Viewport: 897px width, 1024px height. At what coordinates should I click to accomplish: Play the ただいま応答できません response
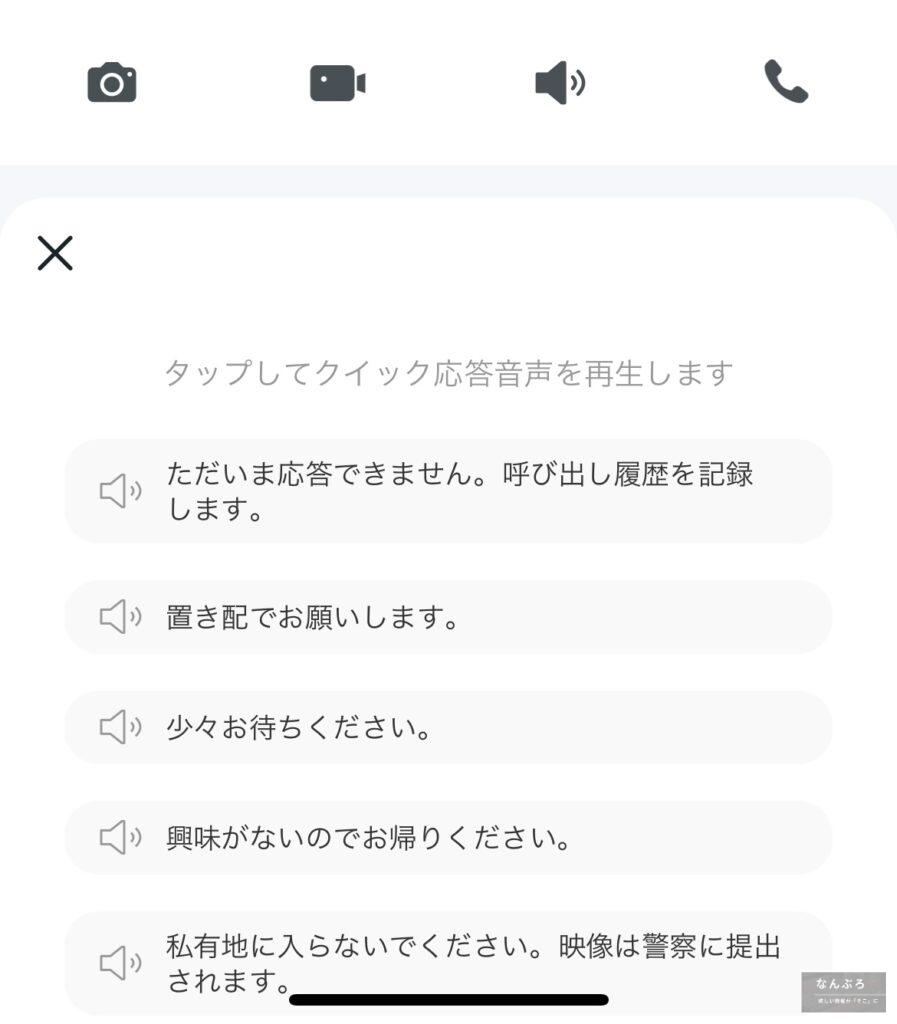(460, 491)
